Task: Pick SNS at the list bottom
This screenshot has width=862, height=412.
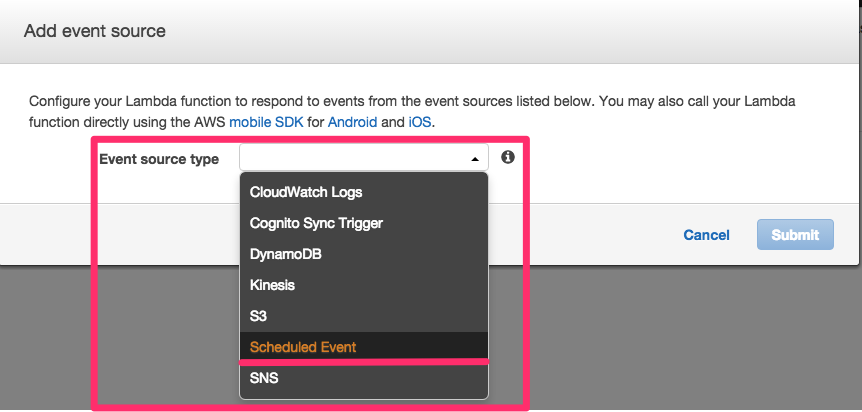Action: [363, 378]
